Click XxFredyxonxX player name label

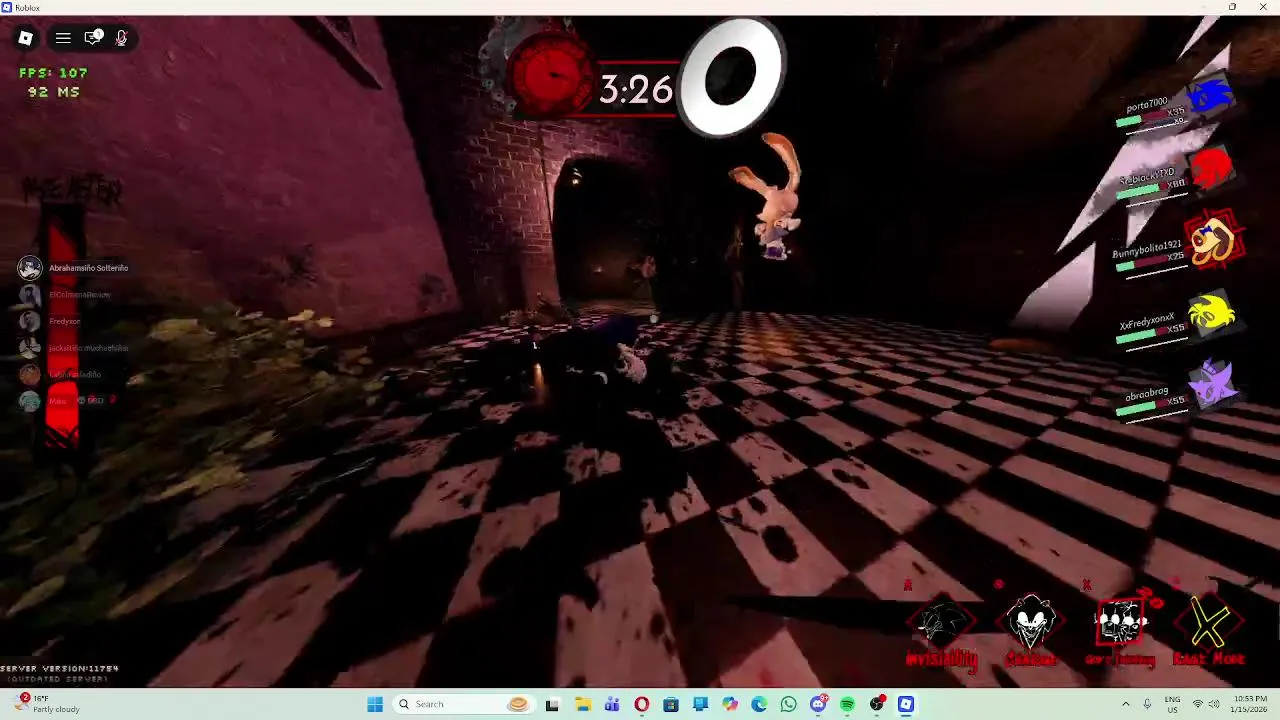1147,320
